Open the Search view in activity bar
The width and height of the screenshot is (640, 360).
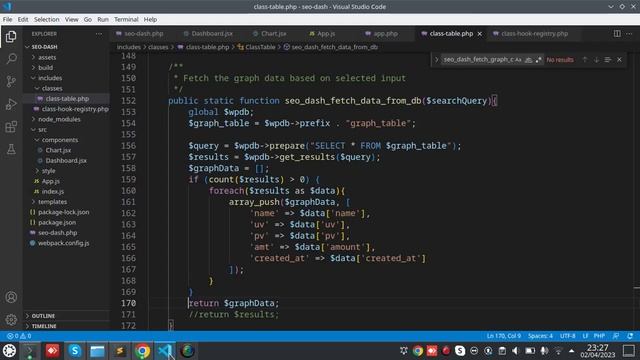click(x=11, y=59)
